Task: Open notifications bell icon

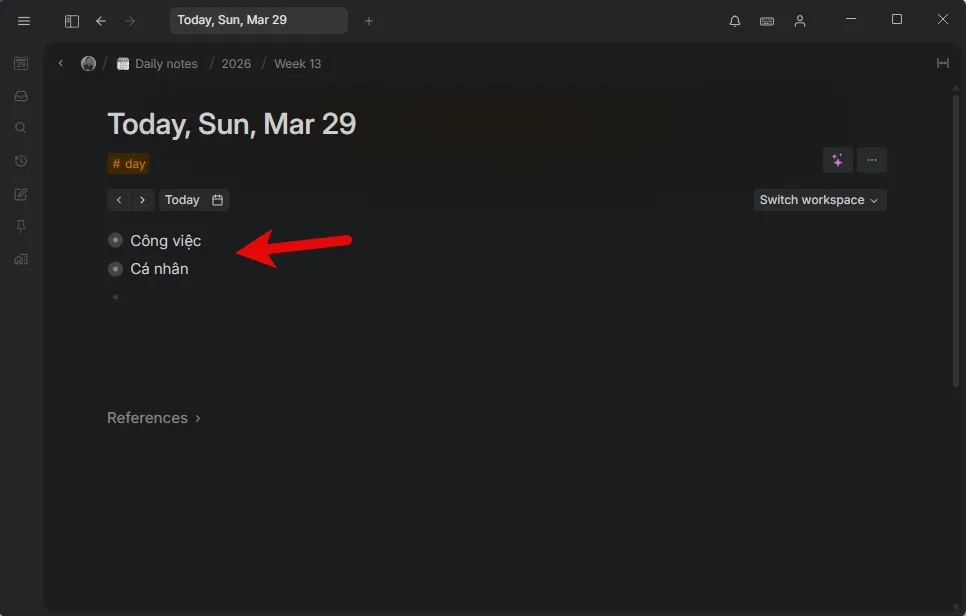Action: coord(735,21)
